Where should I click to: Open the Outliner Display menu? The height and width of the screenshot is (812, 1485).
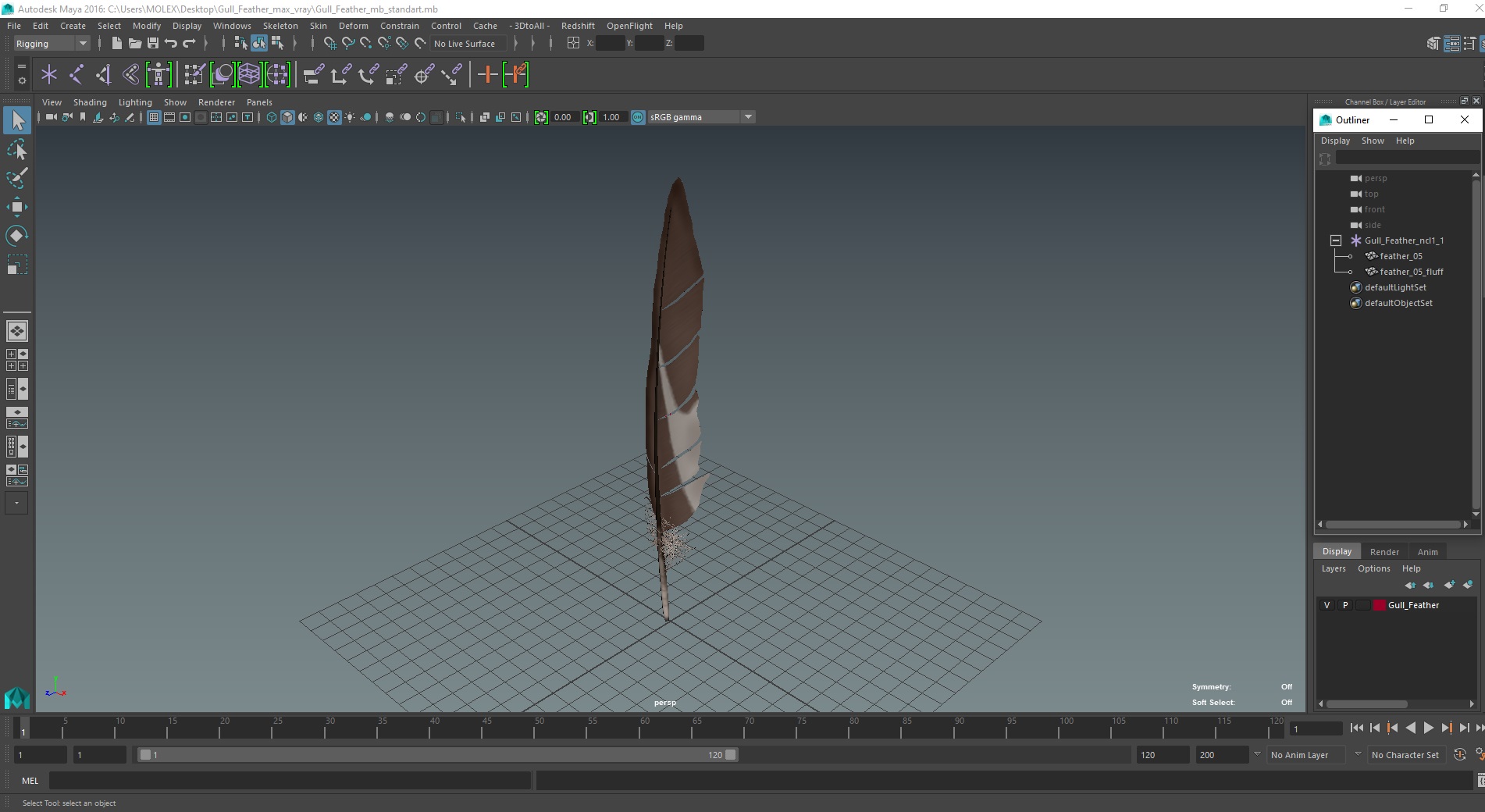1335,141
